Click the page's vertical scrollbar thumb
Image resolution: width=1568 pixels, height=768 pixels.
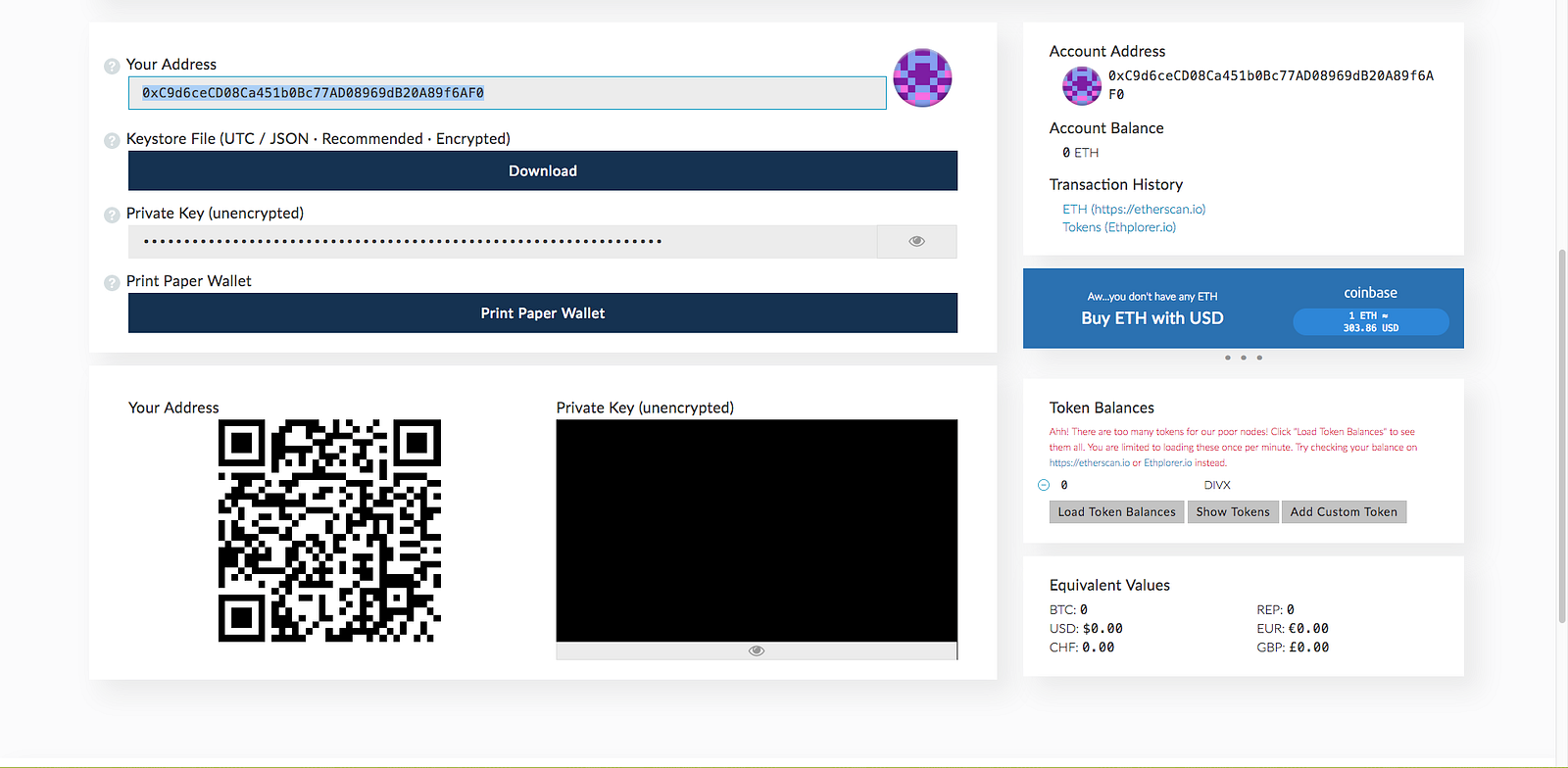[x=1562, y=436]
